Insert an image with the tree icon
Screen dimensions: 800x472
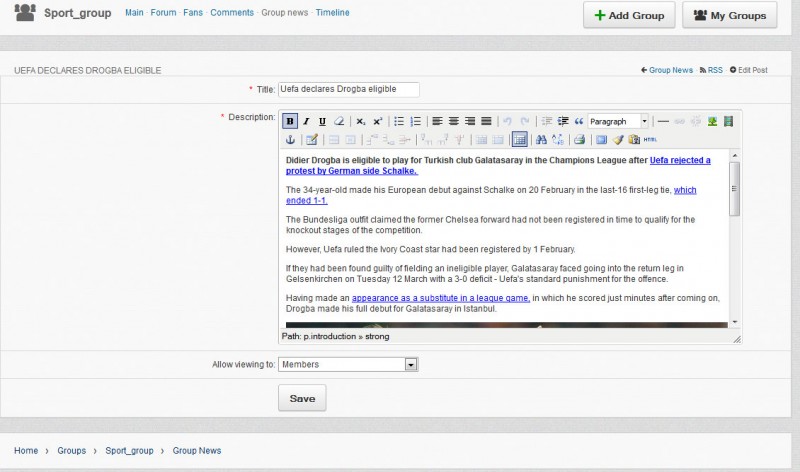click(712, 121)
